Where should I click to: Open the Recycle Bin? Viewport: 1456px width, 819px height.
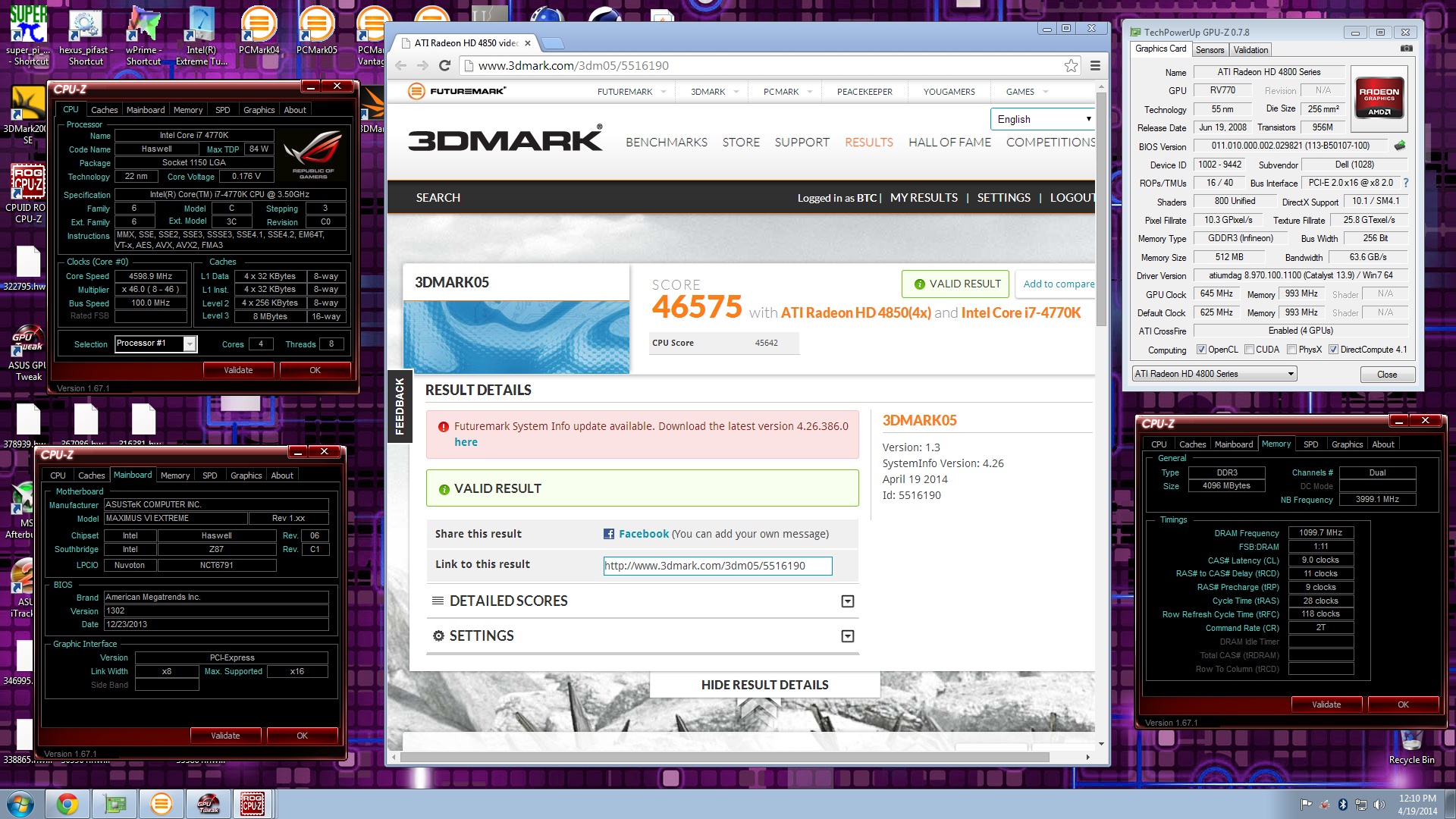click(x=1411, y=747)
